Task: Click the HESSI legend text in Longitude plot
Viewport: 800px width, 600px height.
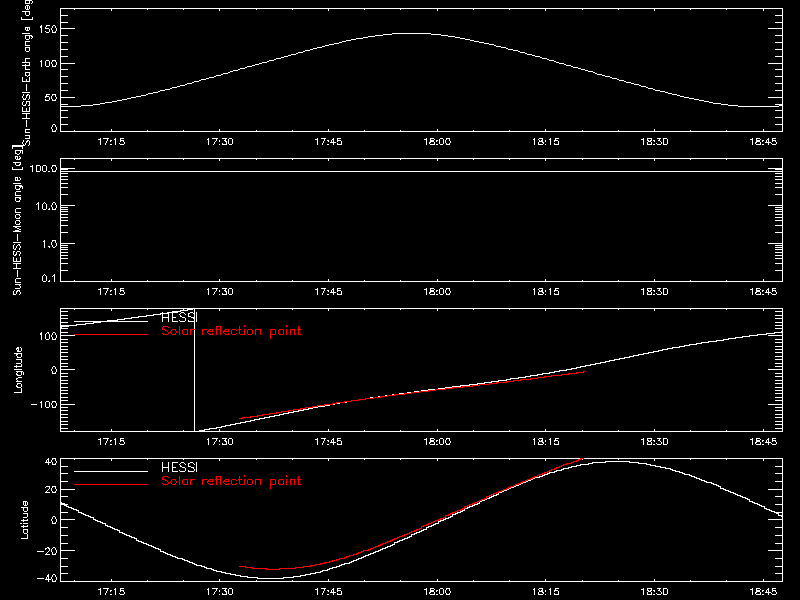Action: tap(179, 318)
